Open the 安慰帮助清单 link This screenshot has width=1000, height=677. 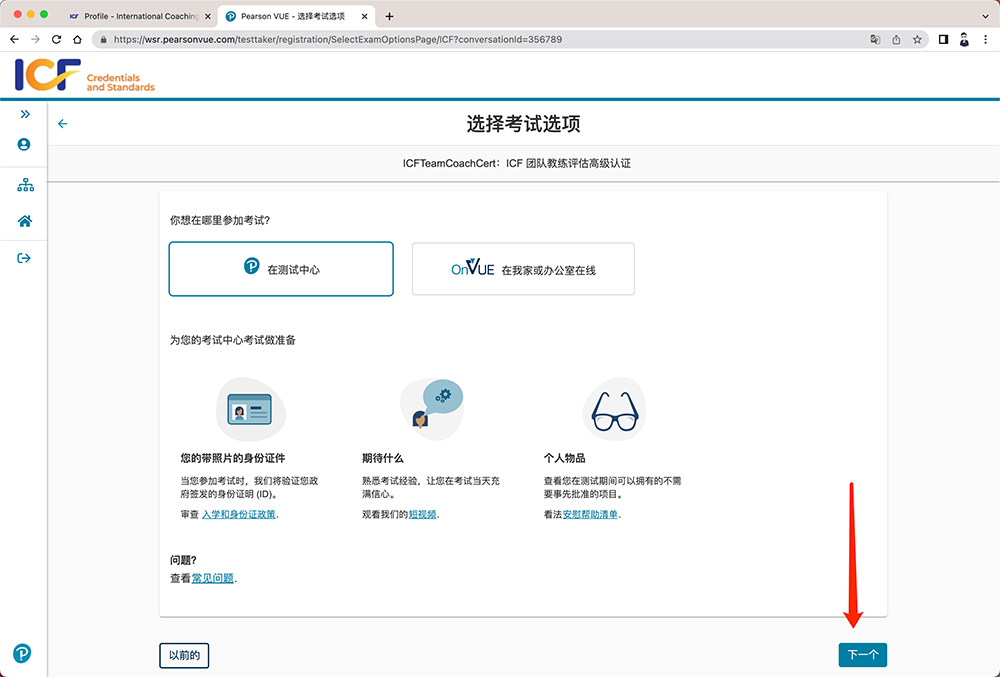point(590,514)
